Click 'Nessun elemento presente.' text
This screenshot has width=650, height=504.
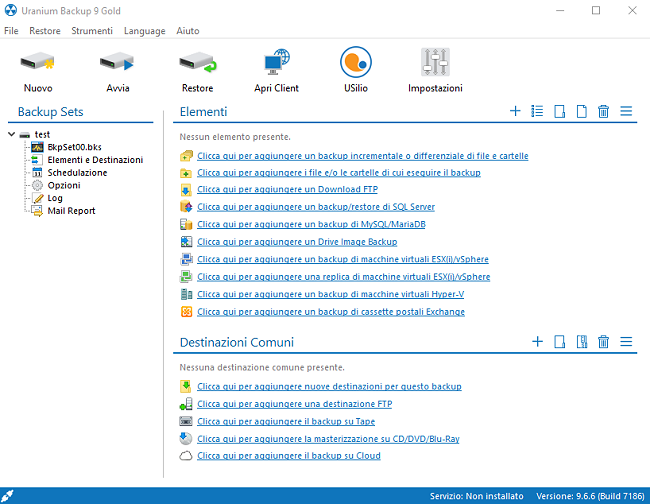tap(235, 137)
